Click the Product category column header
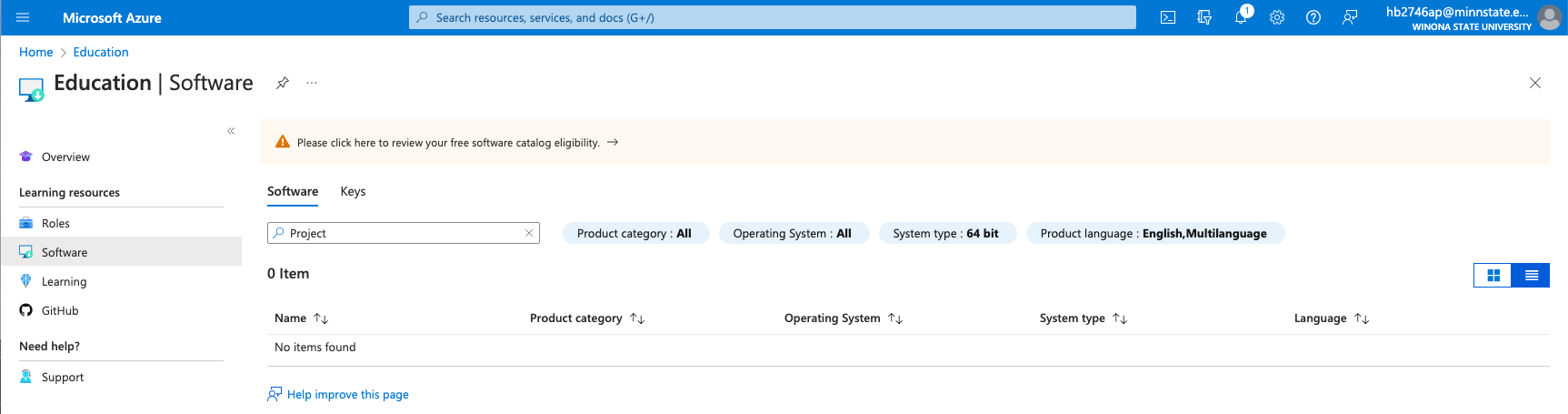Image resolution: width=1568 pixels, height=414 pixels. 576,318
